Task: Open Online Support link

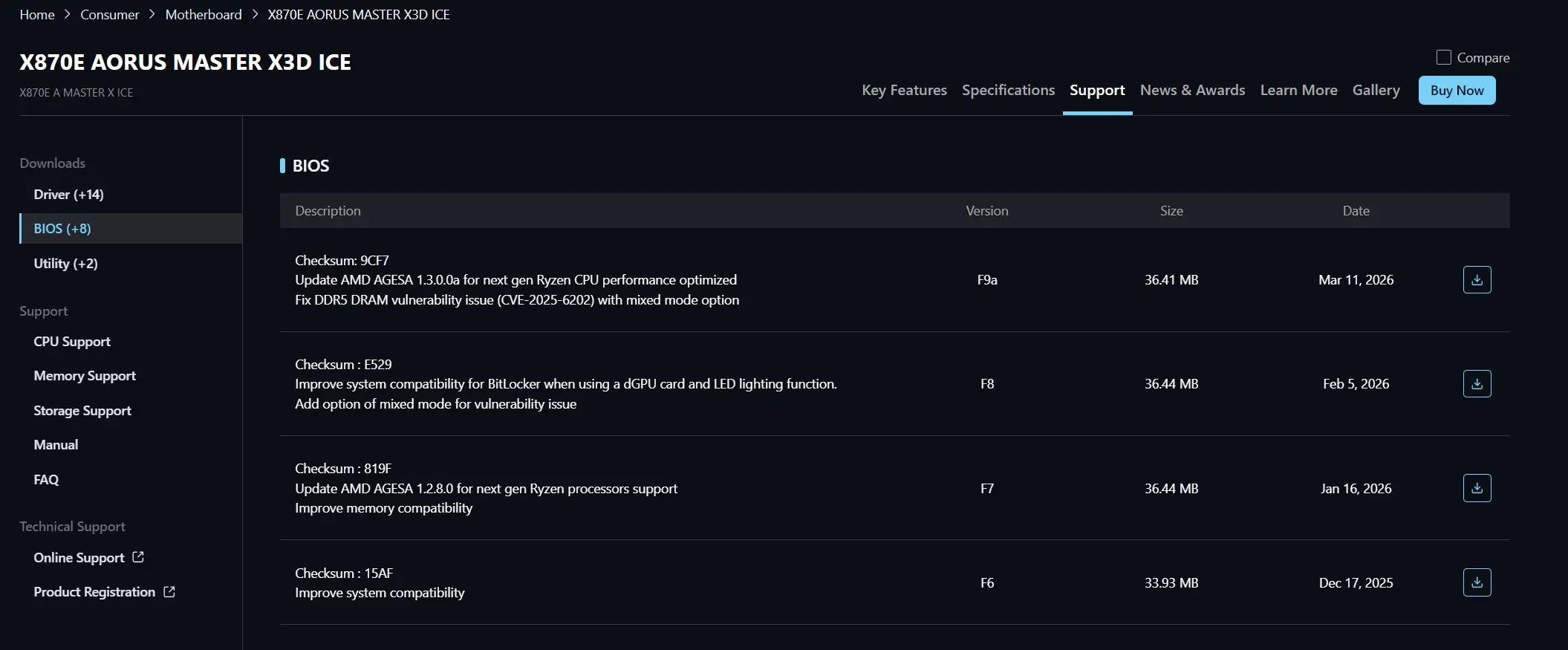Action: (79, 558)
